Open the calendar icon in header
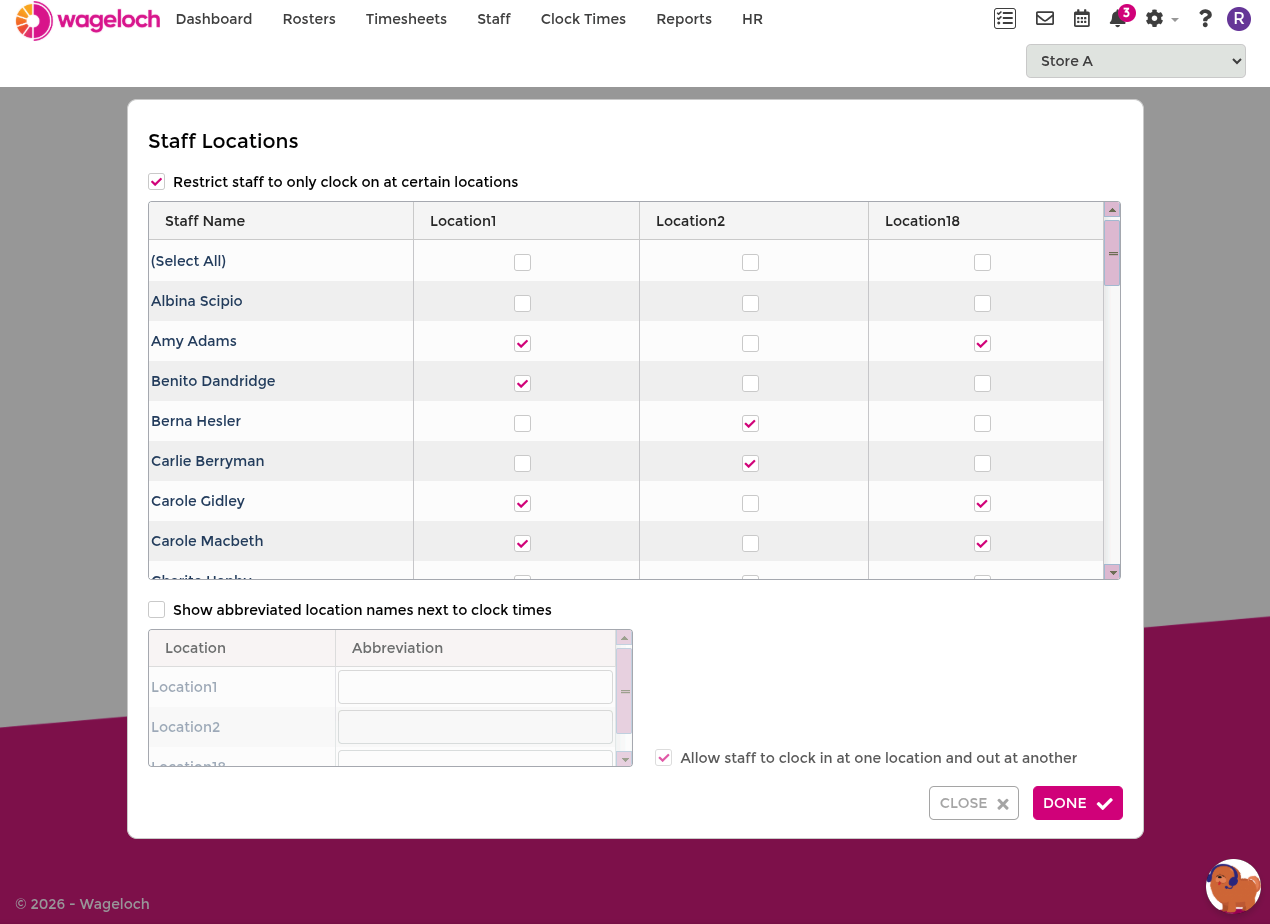Viewport: 1270px width, 924px height. pyautogui.click(x=1082, y=18)
